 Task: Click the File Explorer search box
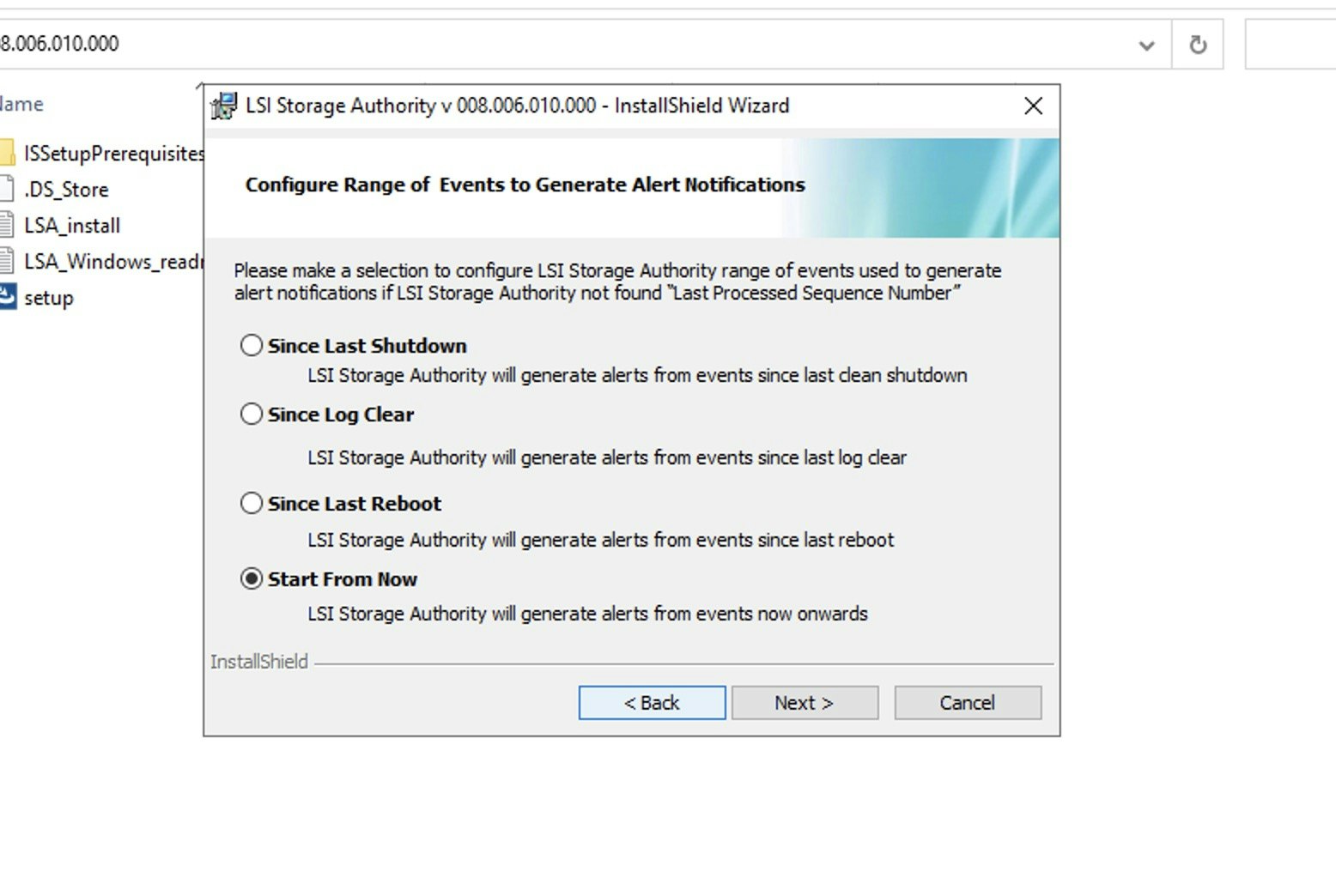pos(1290,45)
